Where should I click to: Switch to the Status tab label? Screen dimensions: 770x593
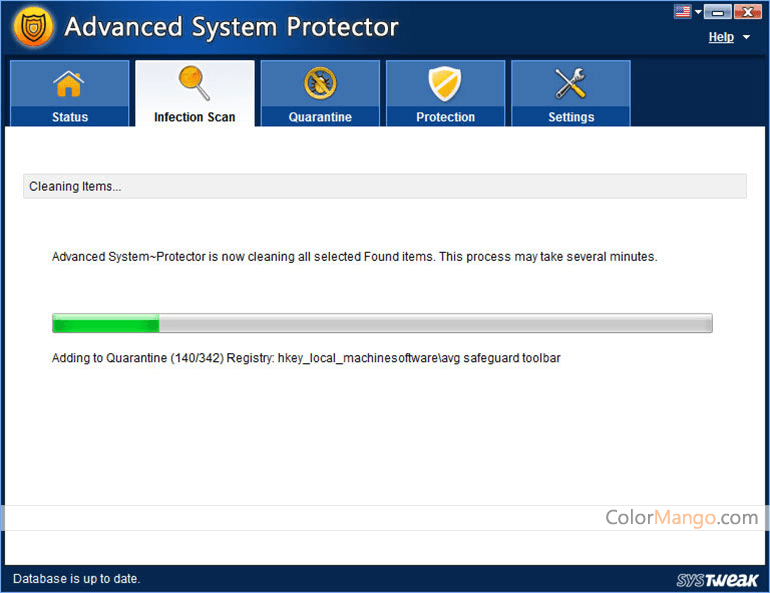point(70,117)
